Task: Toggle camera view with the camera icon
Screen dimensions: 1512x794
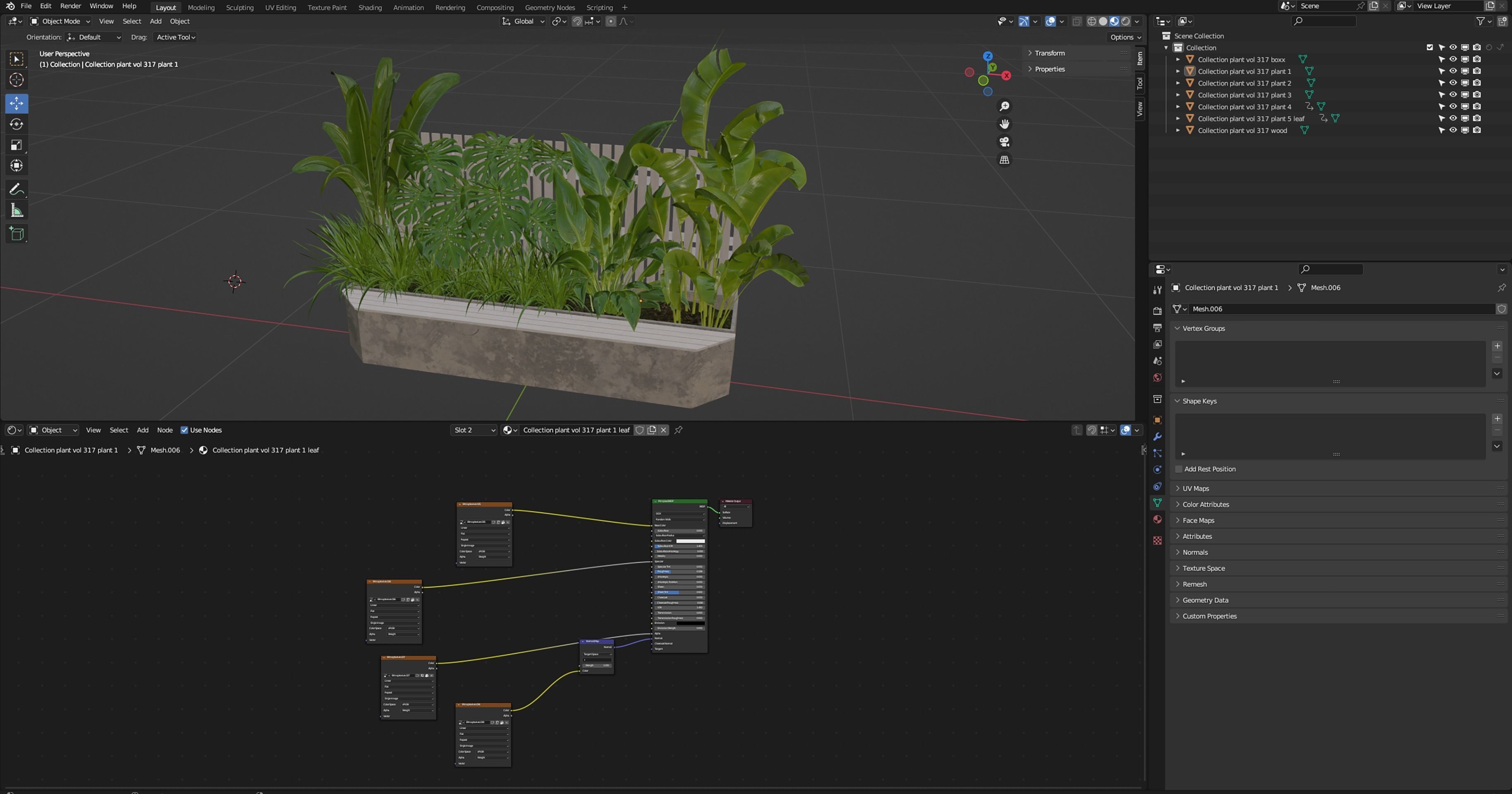Action: 1004,142
